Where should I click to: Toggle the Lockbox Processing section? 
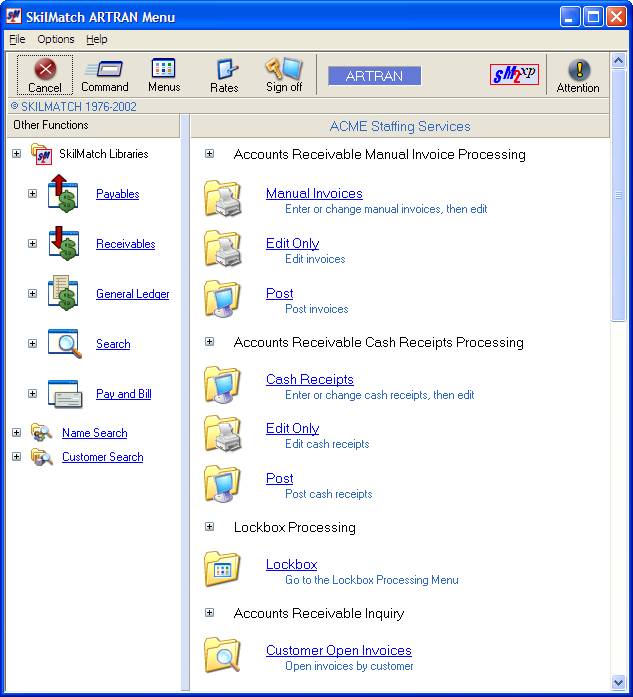tap(209, 527)
